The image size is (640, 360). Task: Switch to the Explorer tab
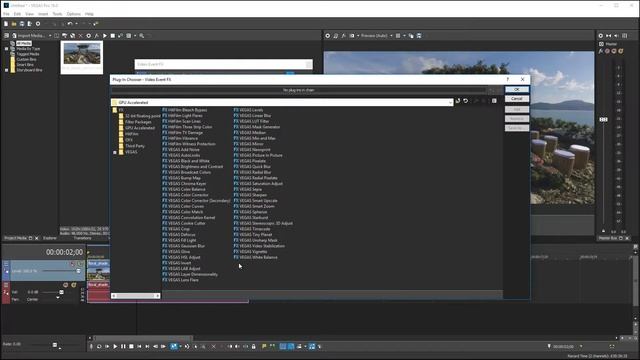point(50,238)
